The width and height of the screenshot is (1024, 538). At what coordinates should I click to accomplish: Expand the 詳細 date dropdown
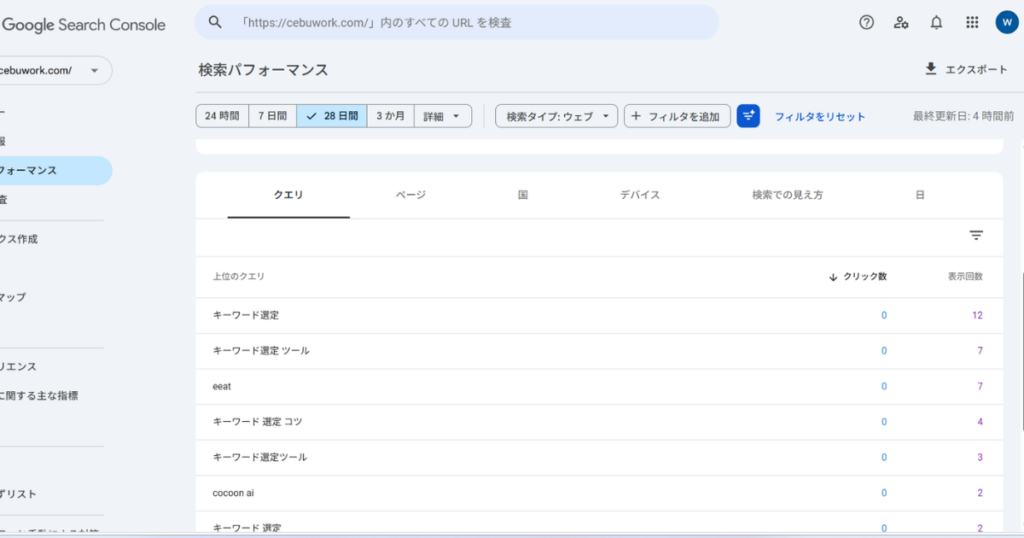tap(442, 116)
